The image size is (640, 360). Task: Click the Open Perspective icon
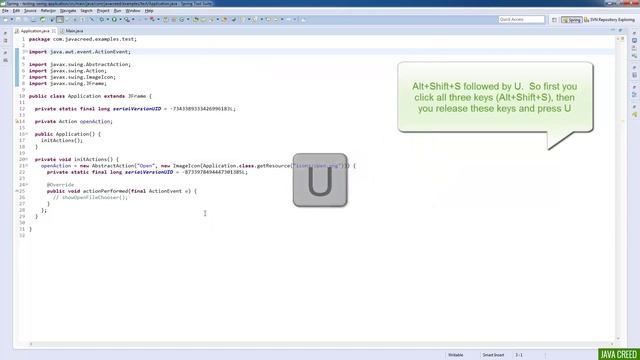pyautogui.click(x=554, y=20)
